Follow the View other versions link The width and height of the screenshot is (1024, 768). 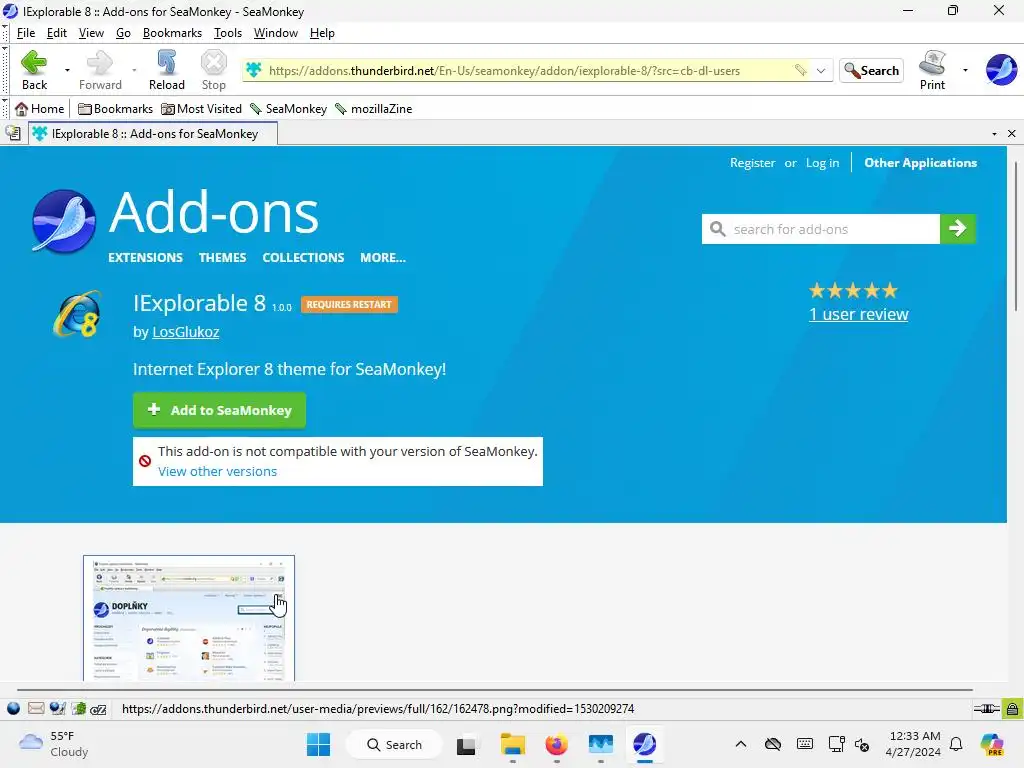pos(217,472)
